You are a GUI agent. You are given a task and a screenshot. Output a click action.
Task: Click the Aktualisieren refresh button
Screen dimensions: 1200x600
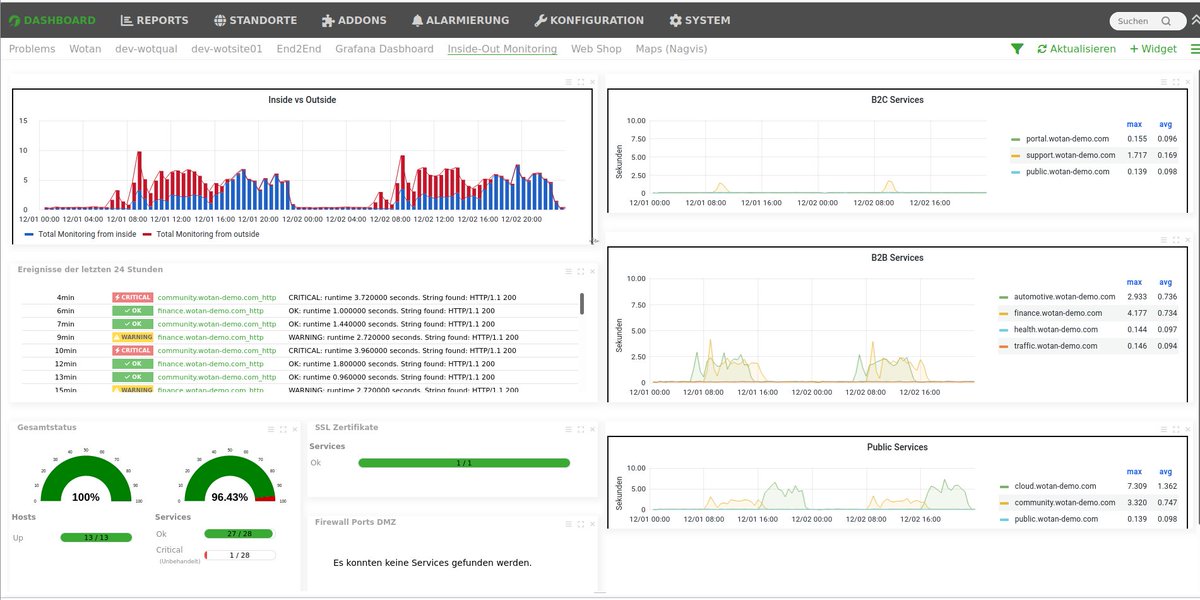coord(1076,48)
